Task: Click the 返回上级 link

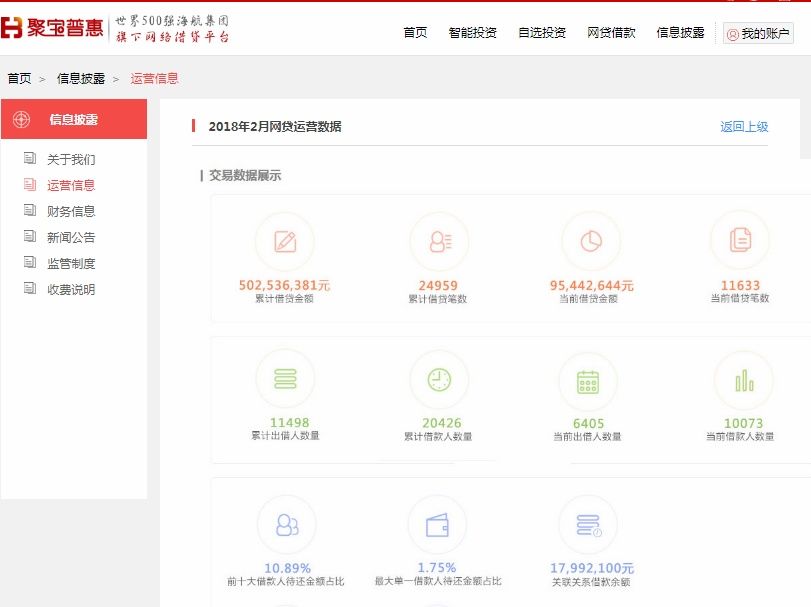Action: click(744, 127)
